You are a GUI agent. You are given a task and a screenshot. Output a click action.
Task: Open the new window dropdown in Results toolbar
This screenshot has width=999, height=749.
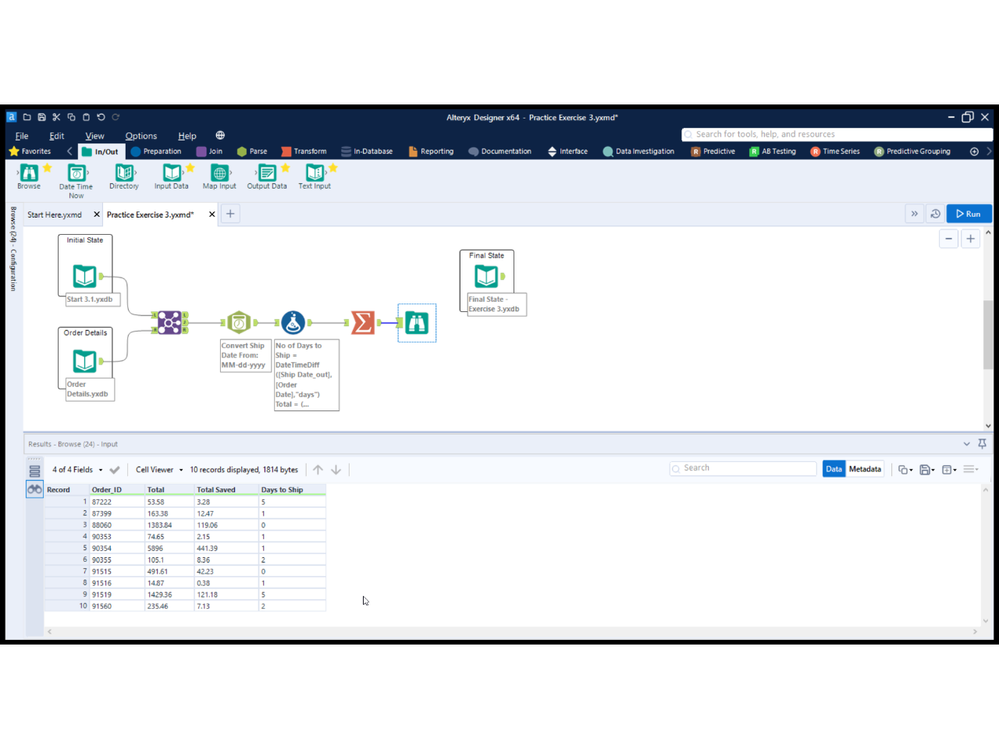949,469
